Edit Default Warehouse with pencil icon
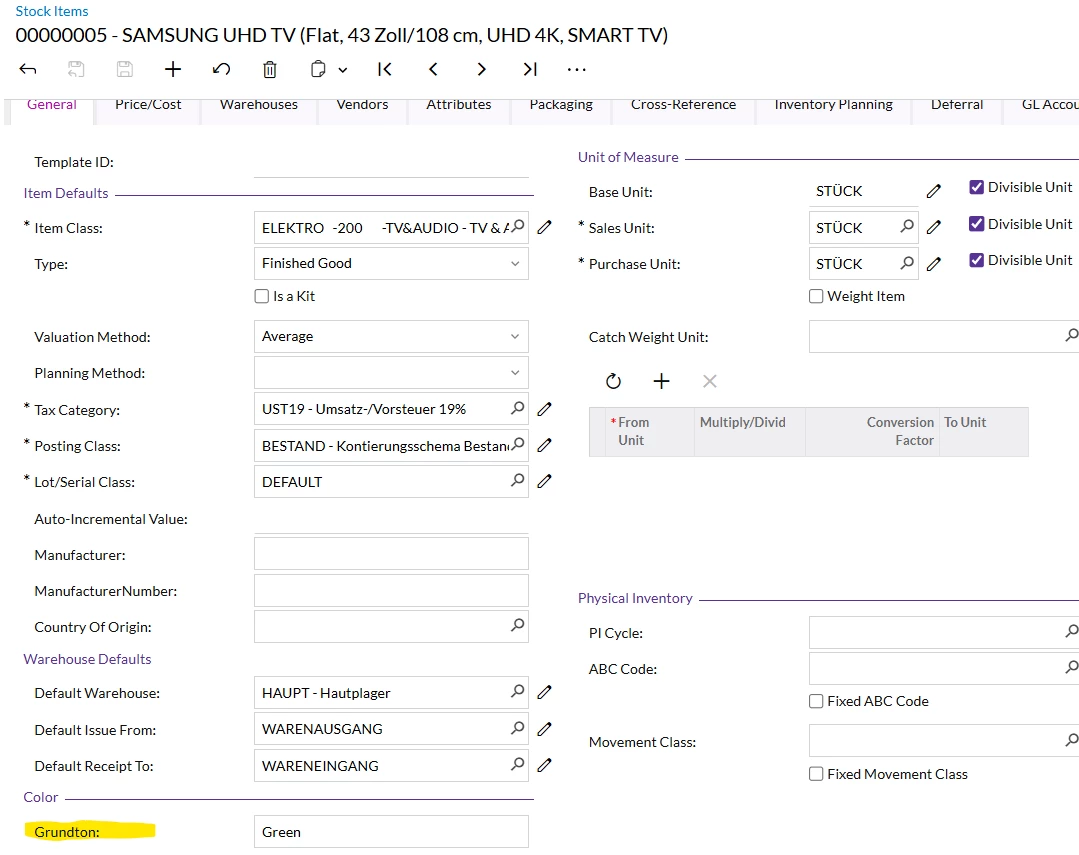The width and height of the screenshot is (1079, 855). click(x=544, y=692)
